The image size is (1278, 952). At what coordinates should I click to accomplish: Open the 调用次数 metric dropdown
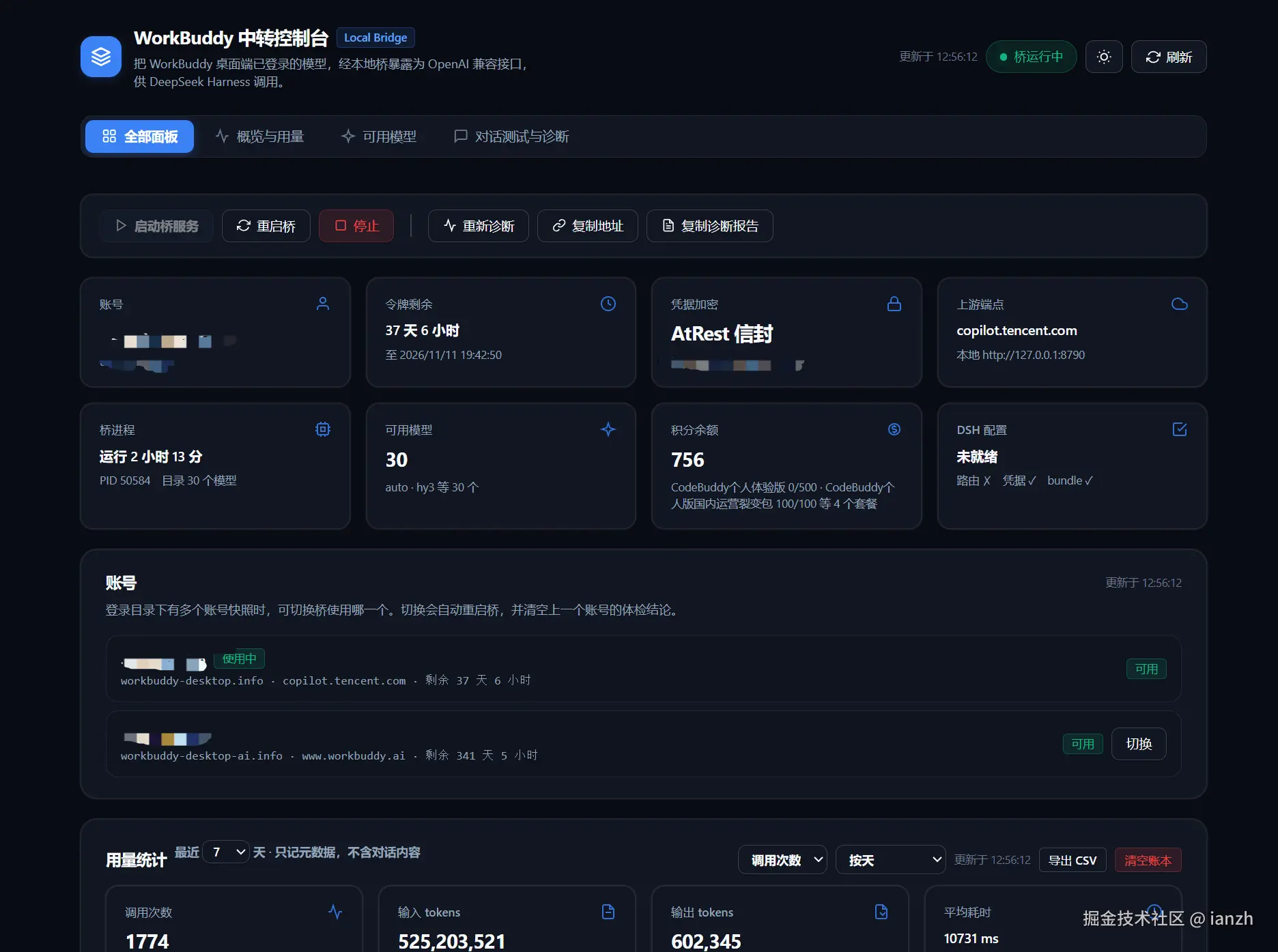click(x=782, y=860)
